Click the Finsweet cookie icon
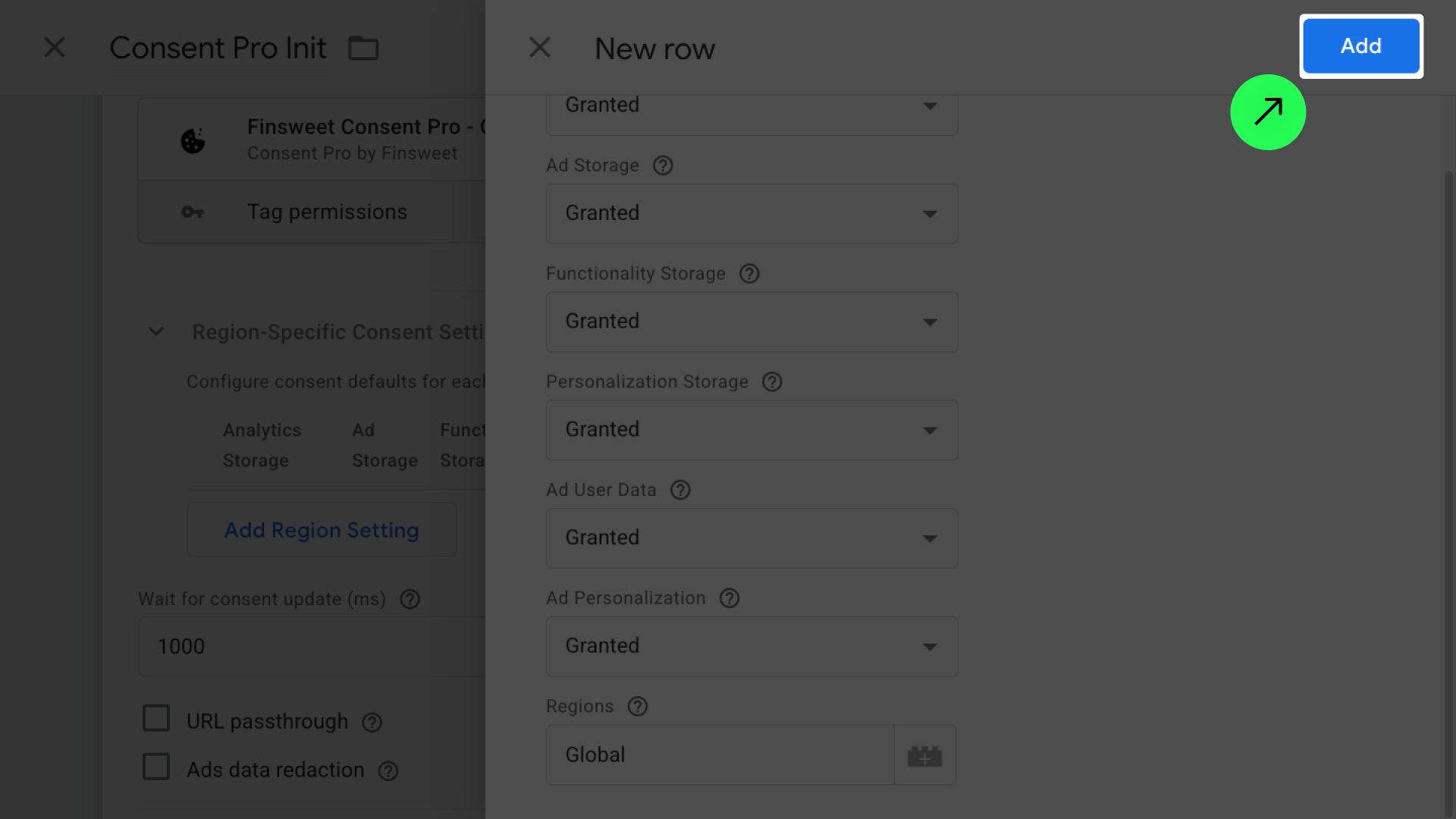This screenshot has height=819, width=1456. [193, 140]
